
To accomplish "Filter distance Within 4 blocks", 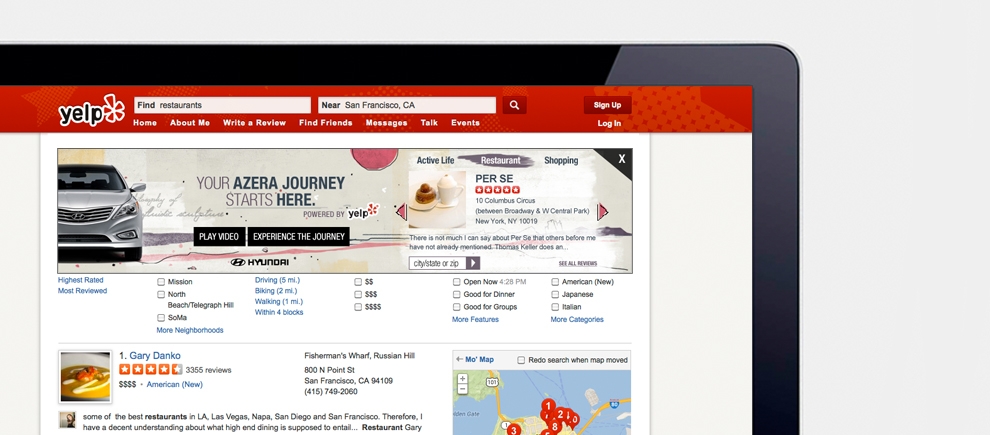I will [279, 313].
